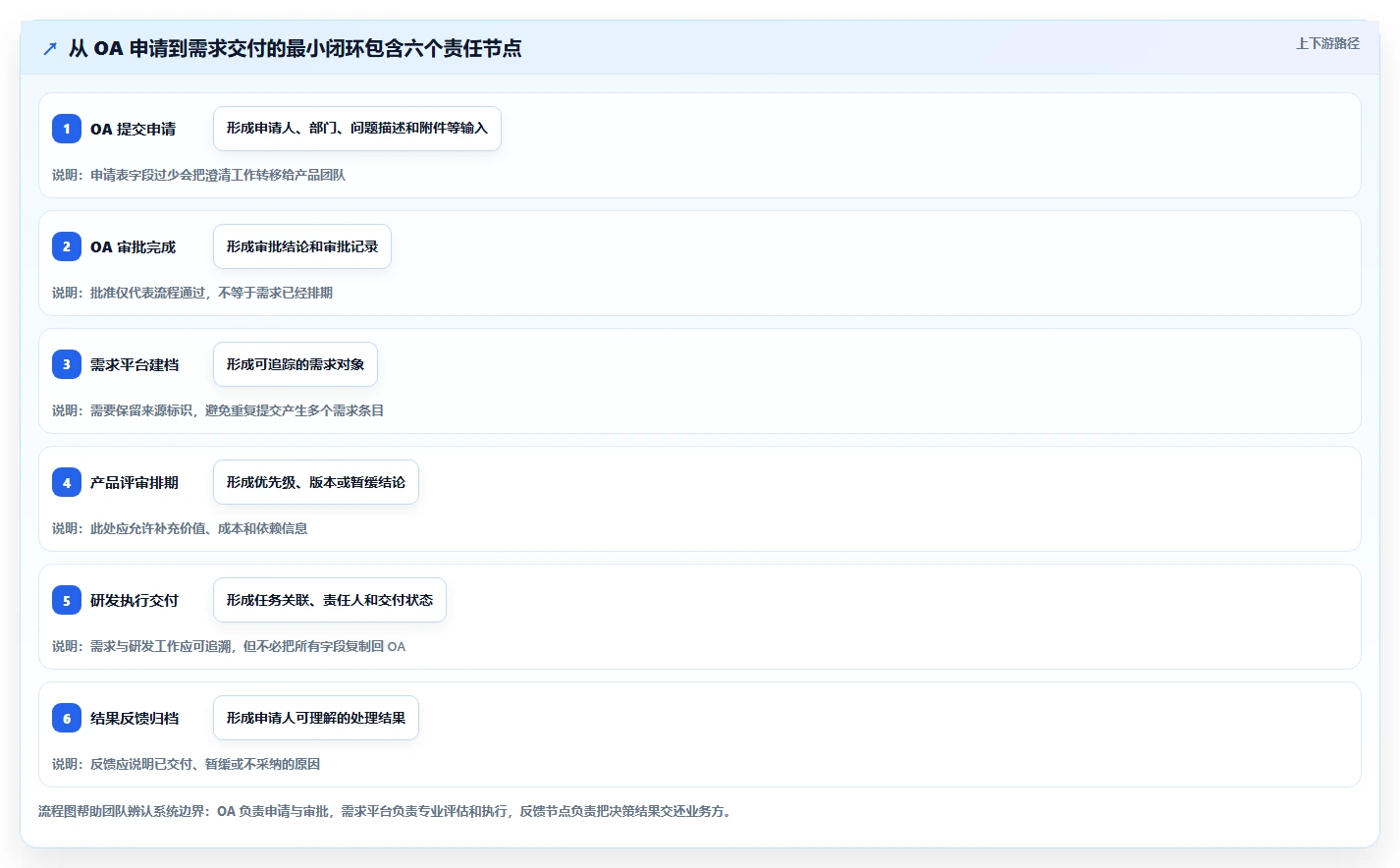Click the step 6 number badge
This screenshot has height=868, width=1400.
[x=67, y=718]
